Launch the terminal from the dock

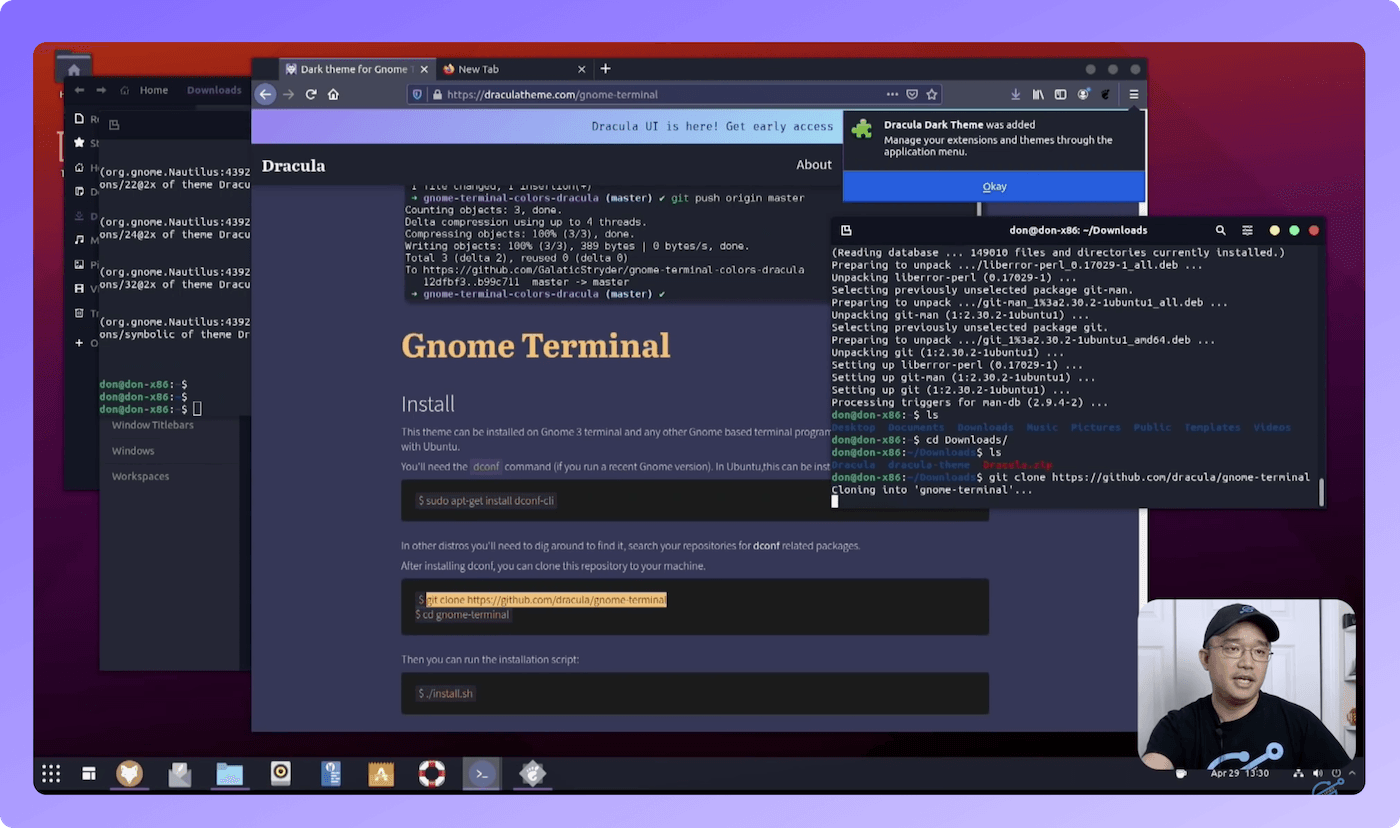pyautogui.click(x=481, y=773)
